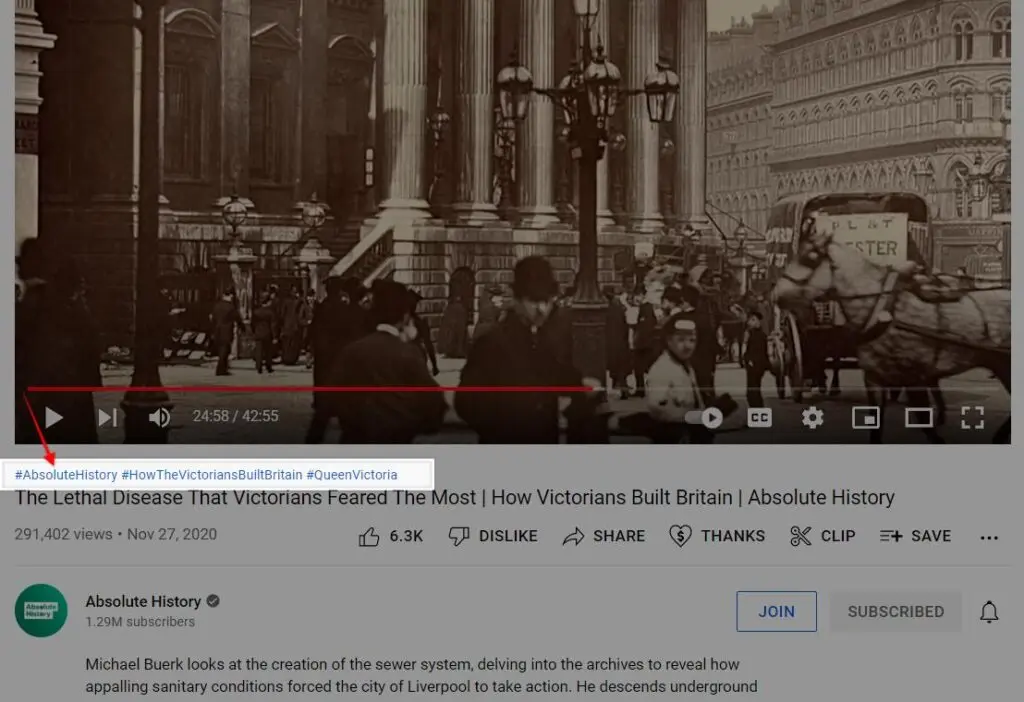Viewport: 1024px width, 702px height.
Task: Switch to miniplayer mode
Action: click(x=865, y=417)
